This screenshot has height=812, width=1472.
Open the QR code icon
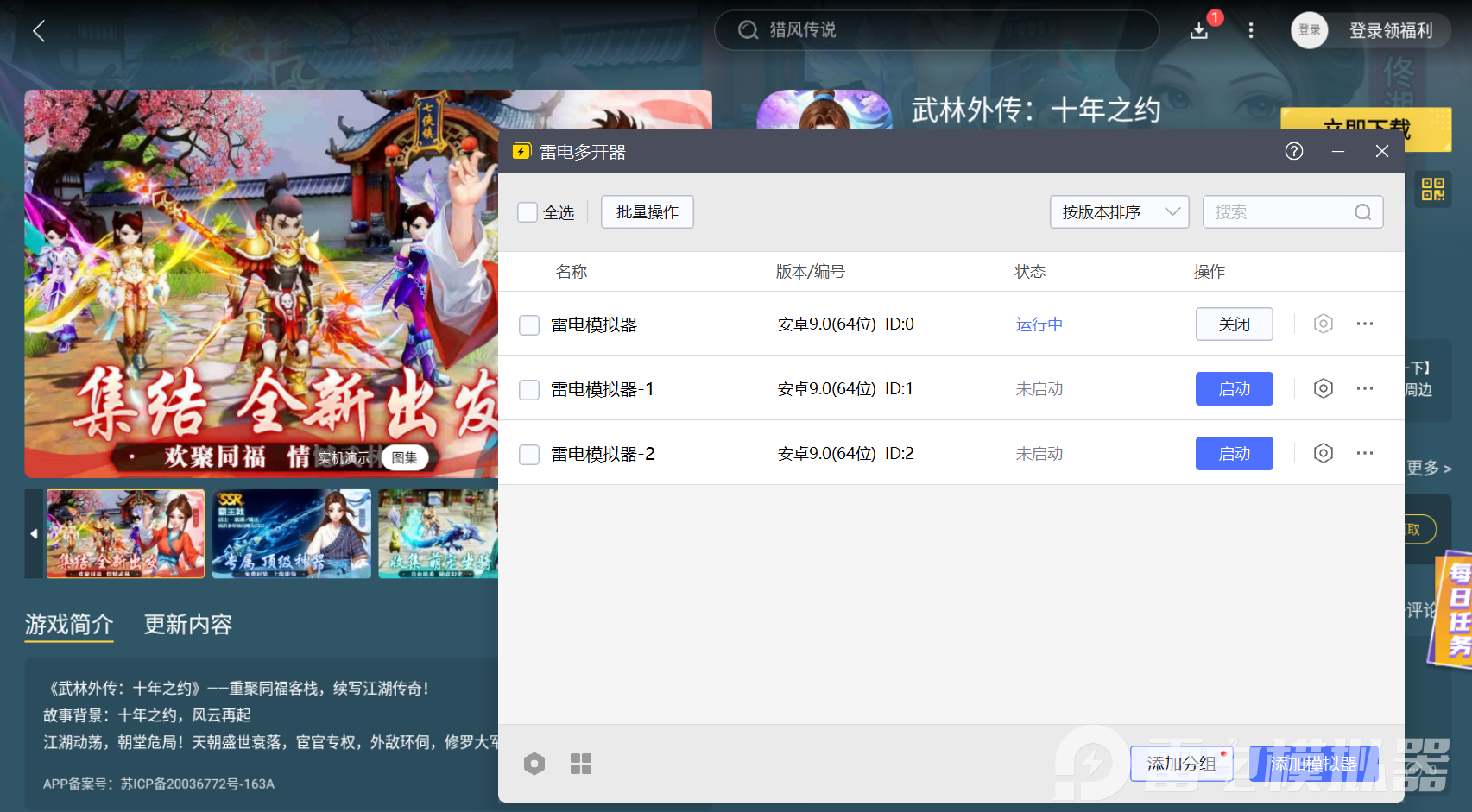1433,189
